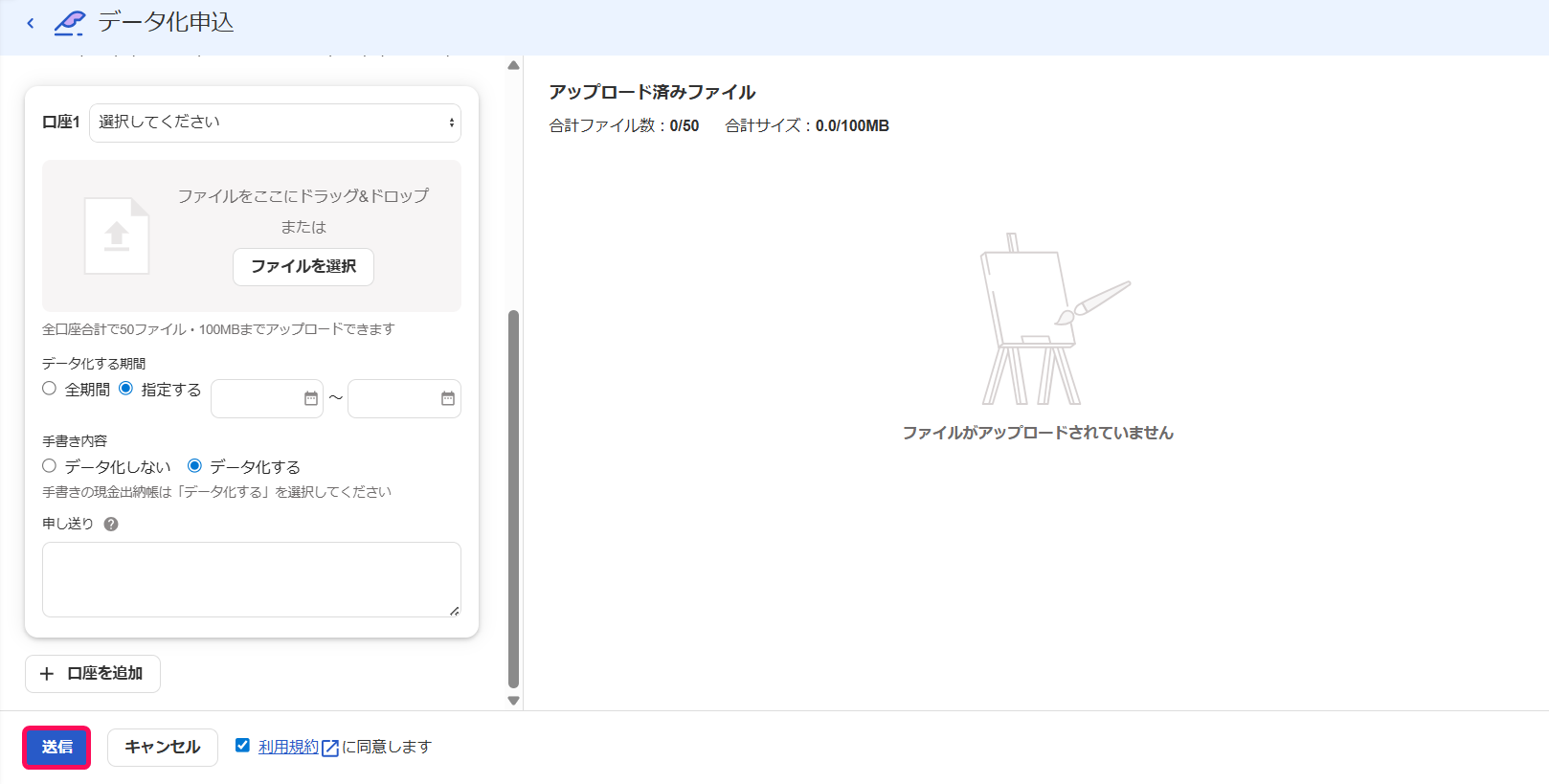
Task: Click the 申し送り label text
Action: click(x=68, y=524)
